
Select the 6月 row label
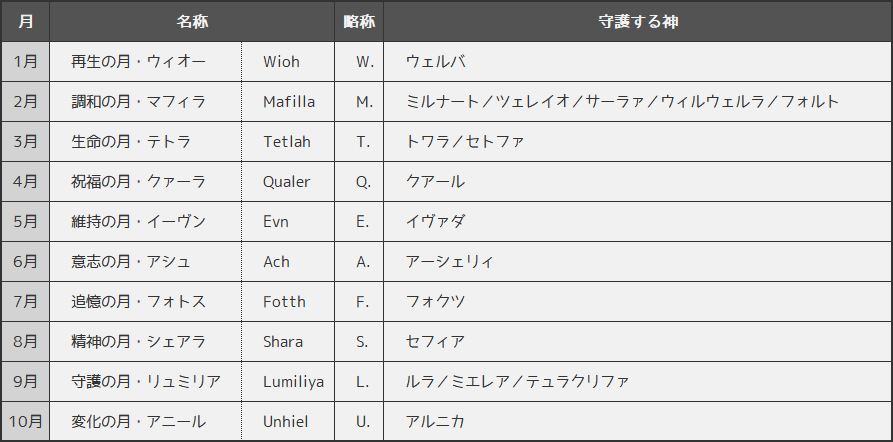(x=26, y=262)
